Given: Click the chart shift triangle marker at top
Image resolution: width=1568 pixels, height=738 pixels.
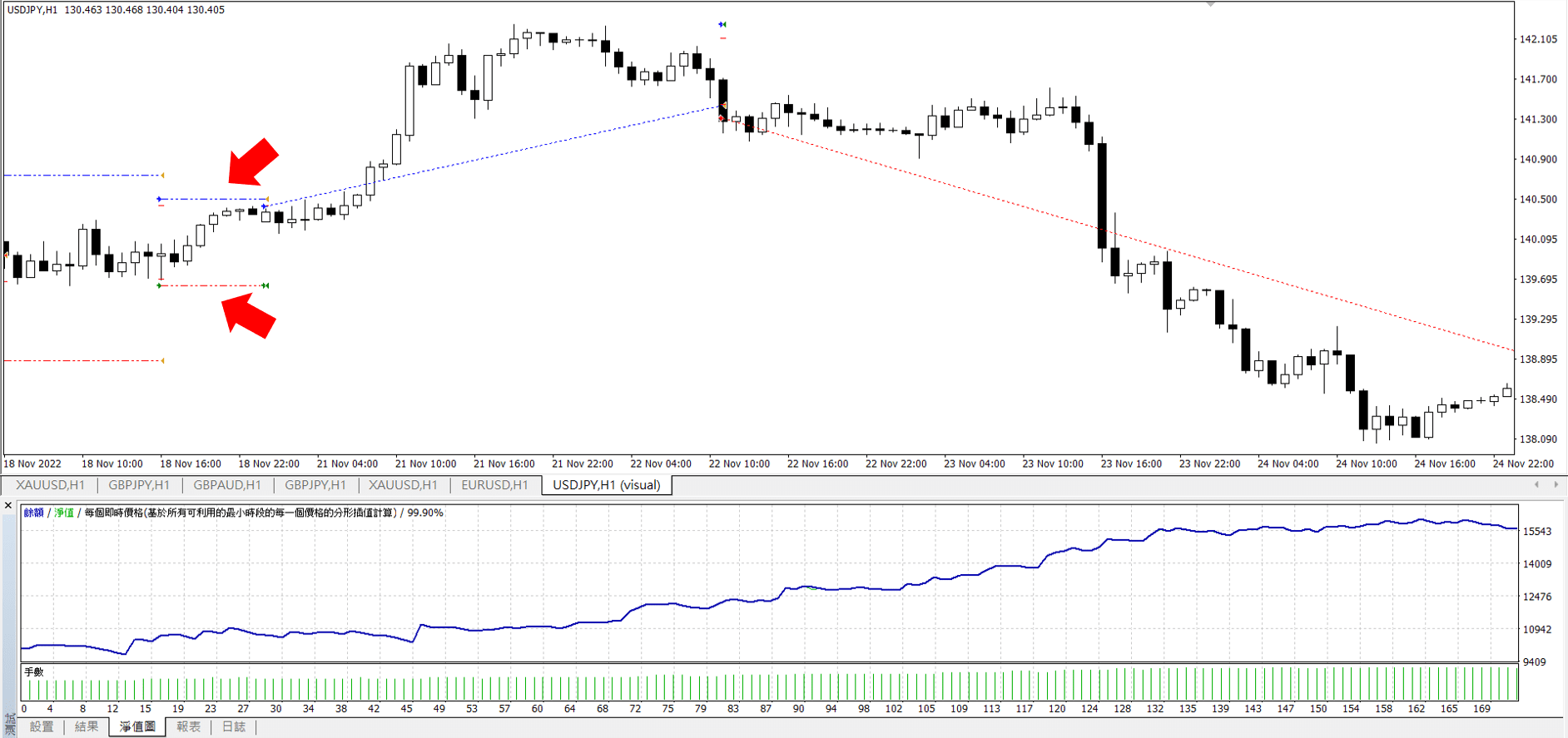Looking at the screenshot, I should point(1210,4).
